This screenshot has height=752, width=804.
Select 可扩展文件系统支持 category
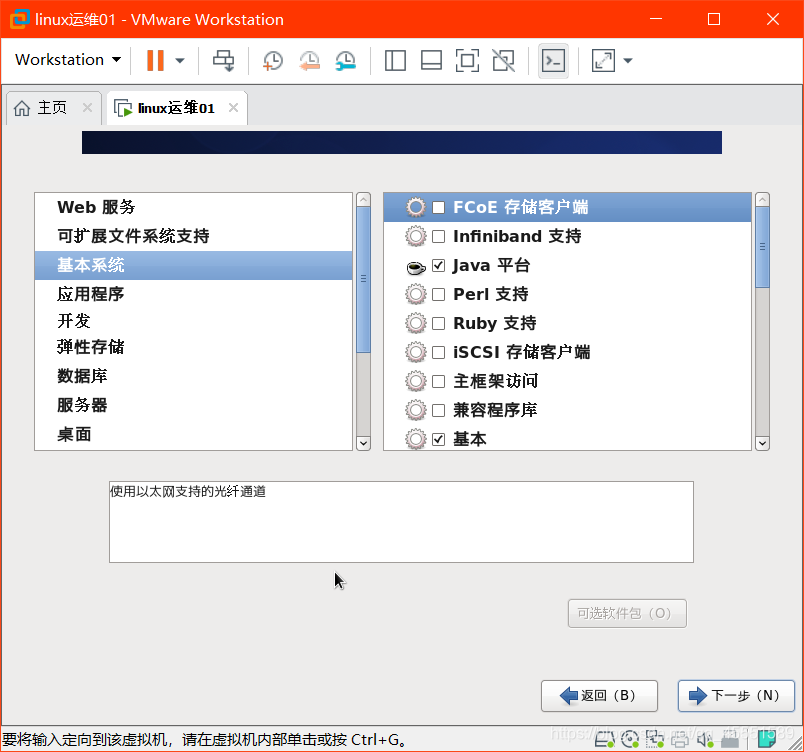[194, 236]
